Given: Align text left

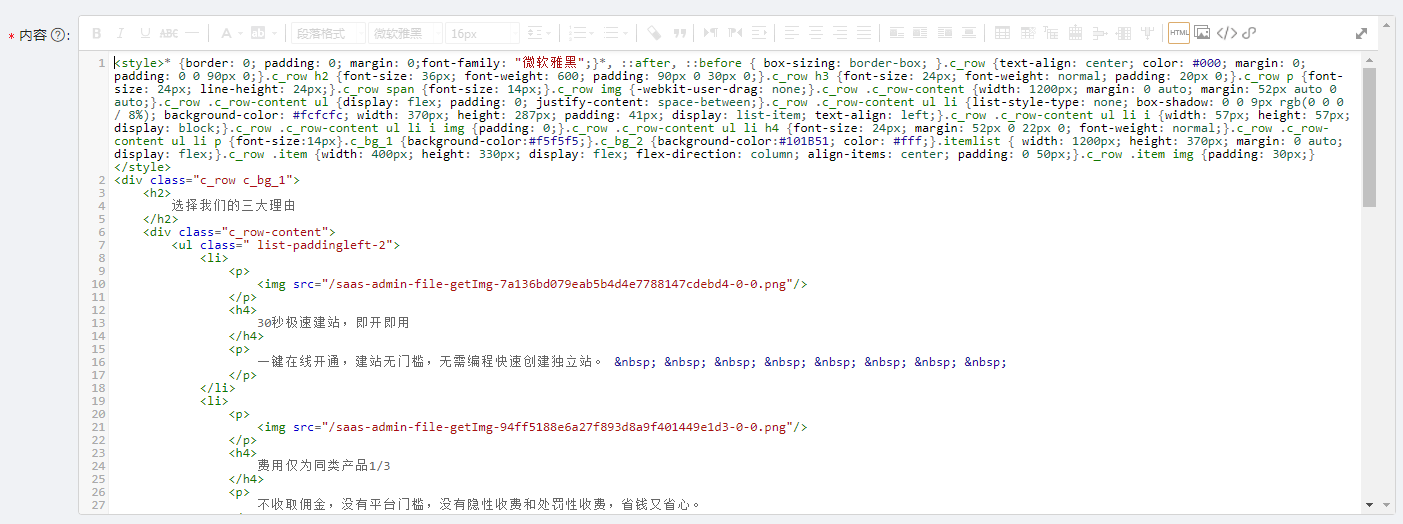Looking at the screenshot, I should (792, 33).
